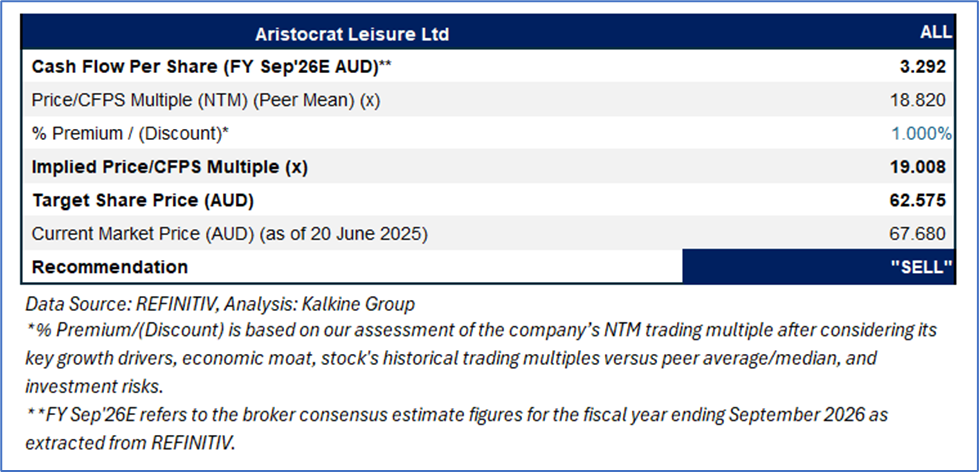Click the Cash Flow Per Share row label

(x=209, y=67)
